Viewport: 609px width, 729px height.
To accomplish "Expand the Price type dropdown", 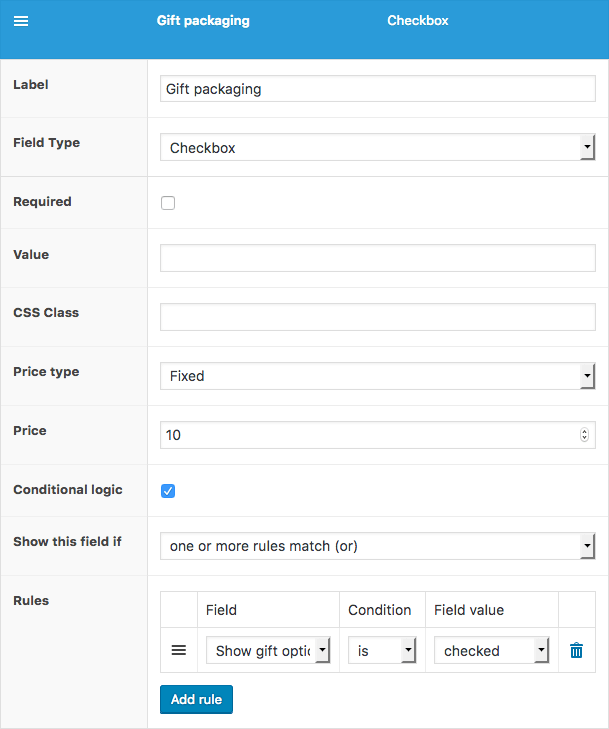I will pos(377,376).
